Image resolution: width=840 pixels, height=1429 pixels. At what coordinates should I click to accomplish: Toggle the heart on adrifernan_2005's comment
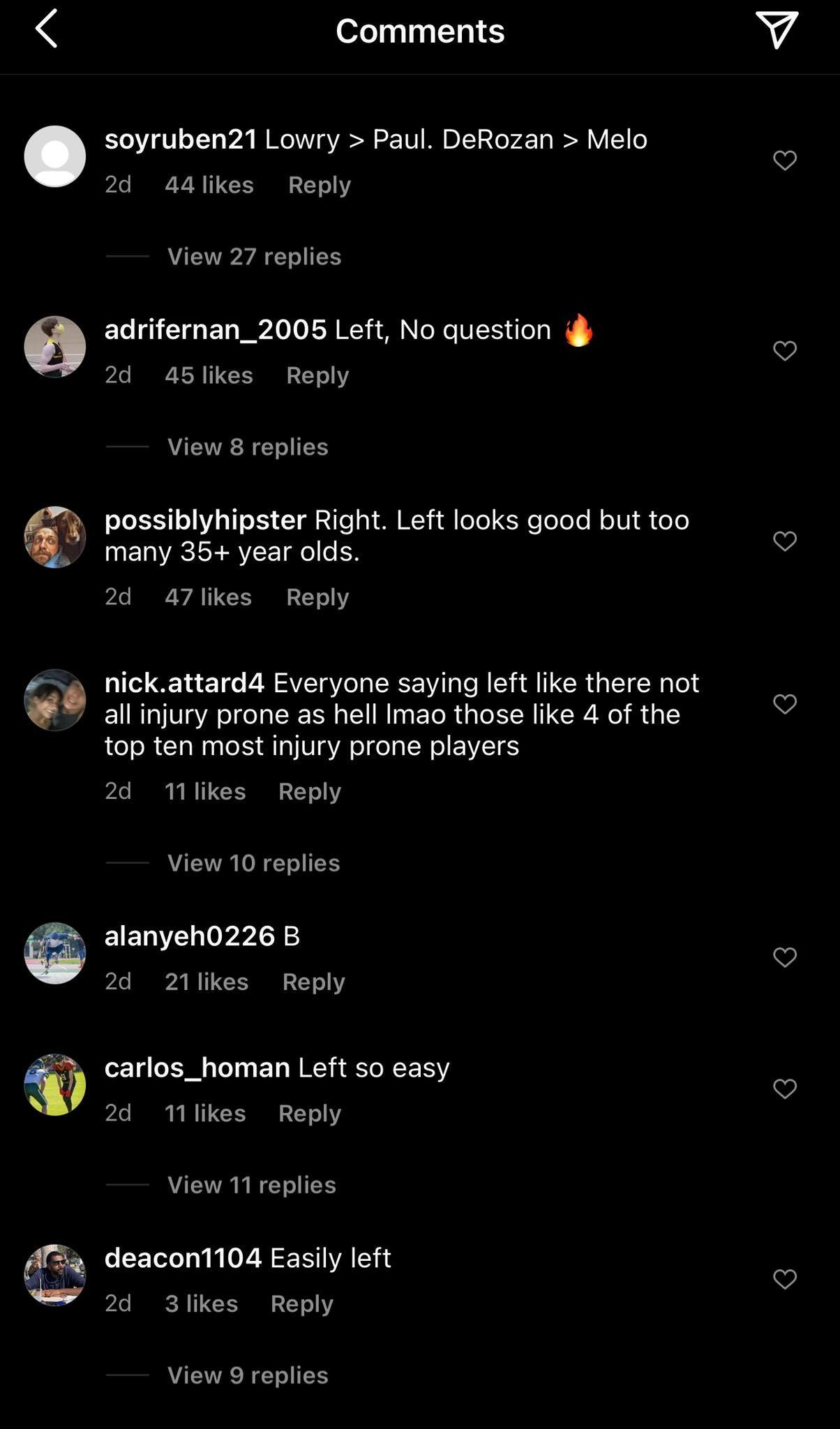784,351
